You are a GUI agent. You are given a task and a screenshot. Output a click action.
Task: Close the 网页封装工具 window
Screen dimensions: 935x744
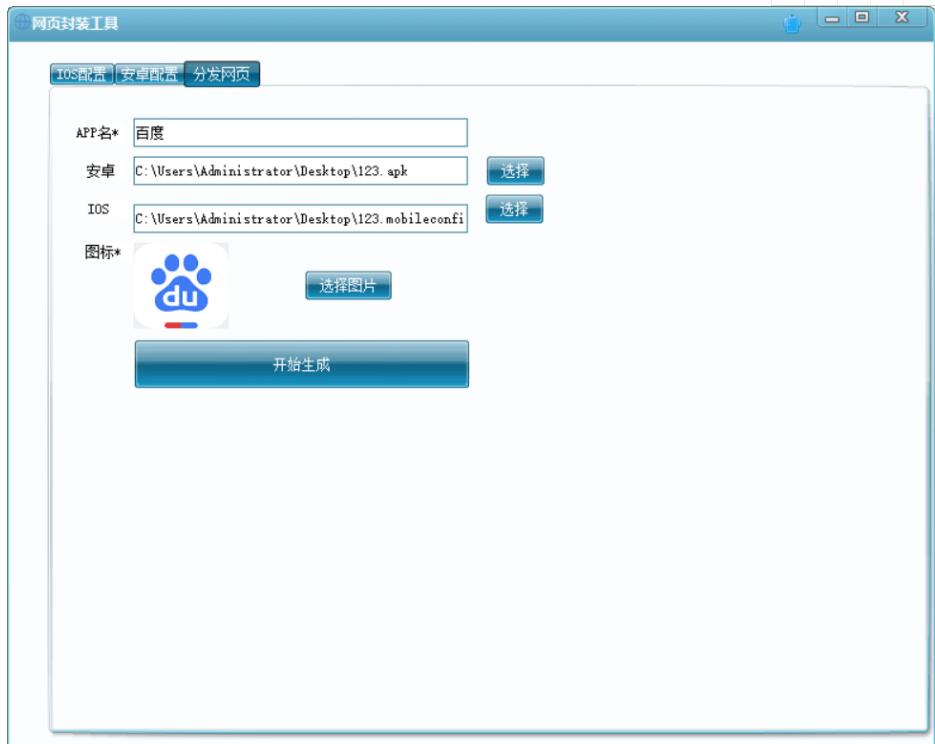point(901,18)
